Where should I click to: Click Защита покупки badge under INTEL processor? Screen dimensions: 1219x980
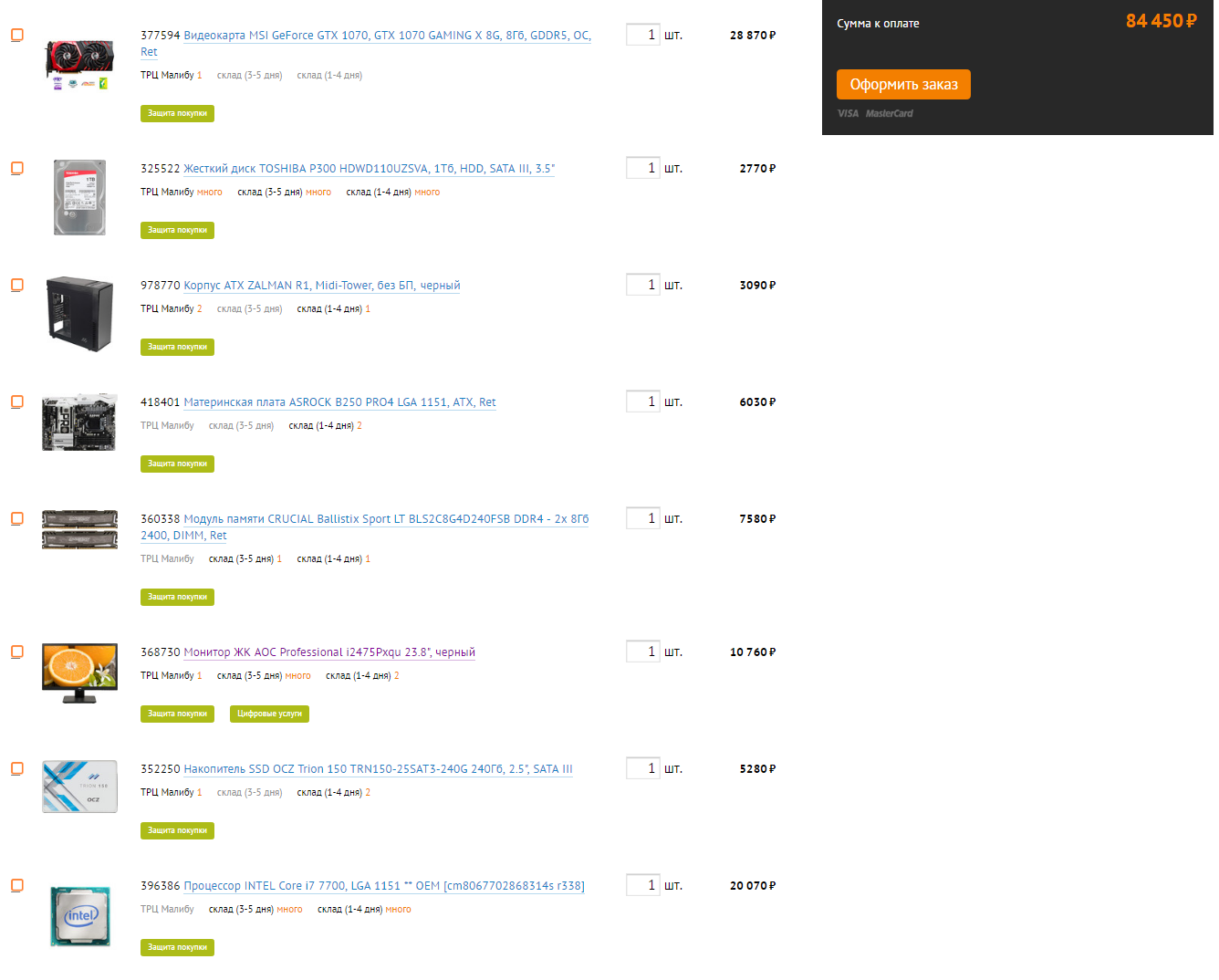(x=177, y=947)
